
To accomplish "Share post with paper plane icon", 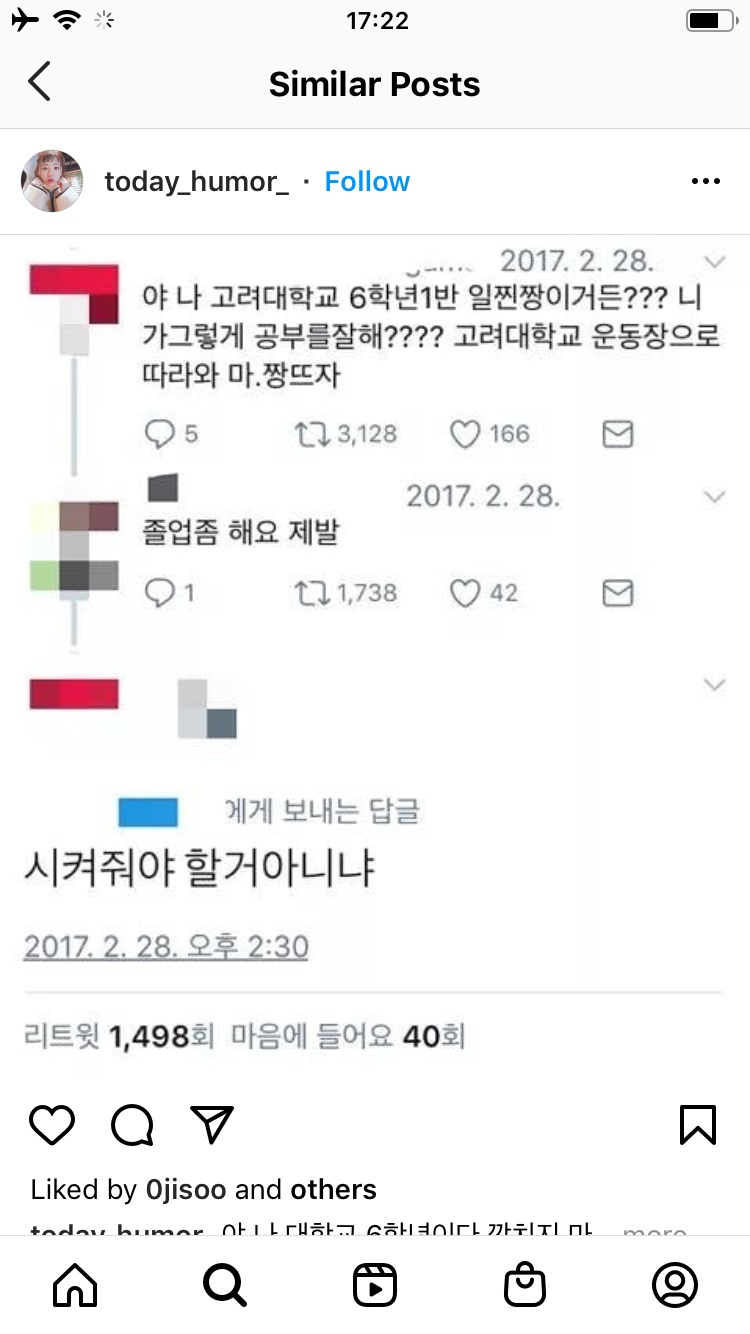I will coord(212,1125).
